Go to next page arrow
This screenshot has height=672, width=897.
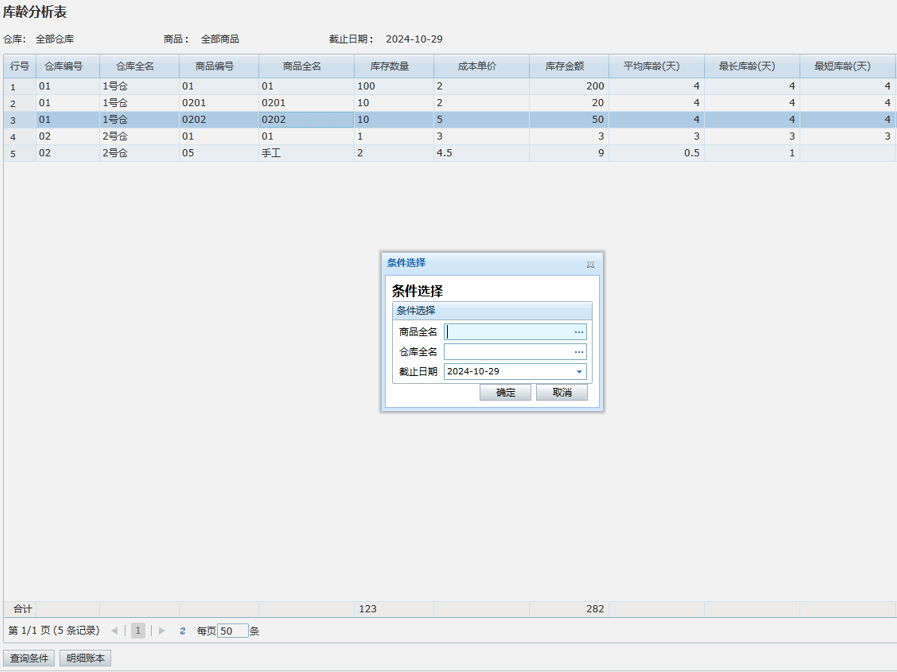pyautogui.click(x=162, y=631)
